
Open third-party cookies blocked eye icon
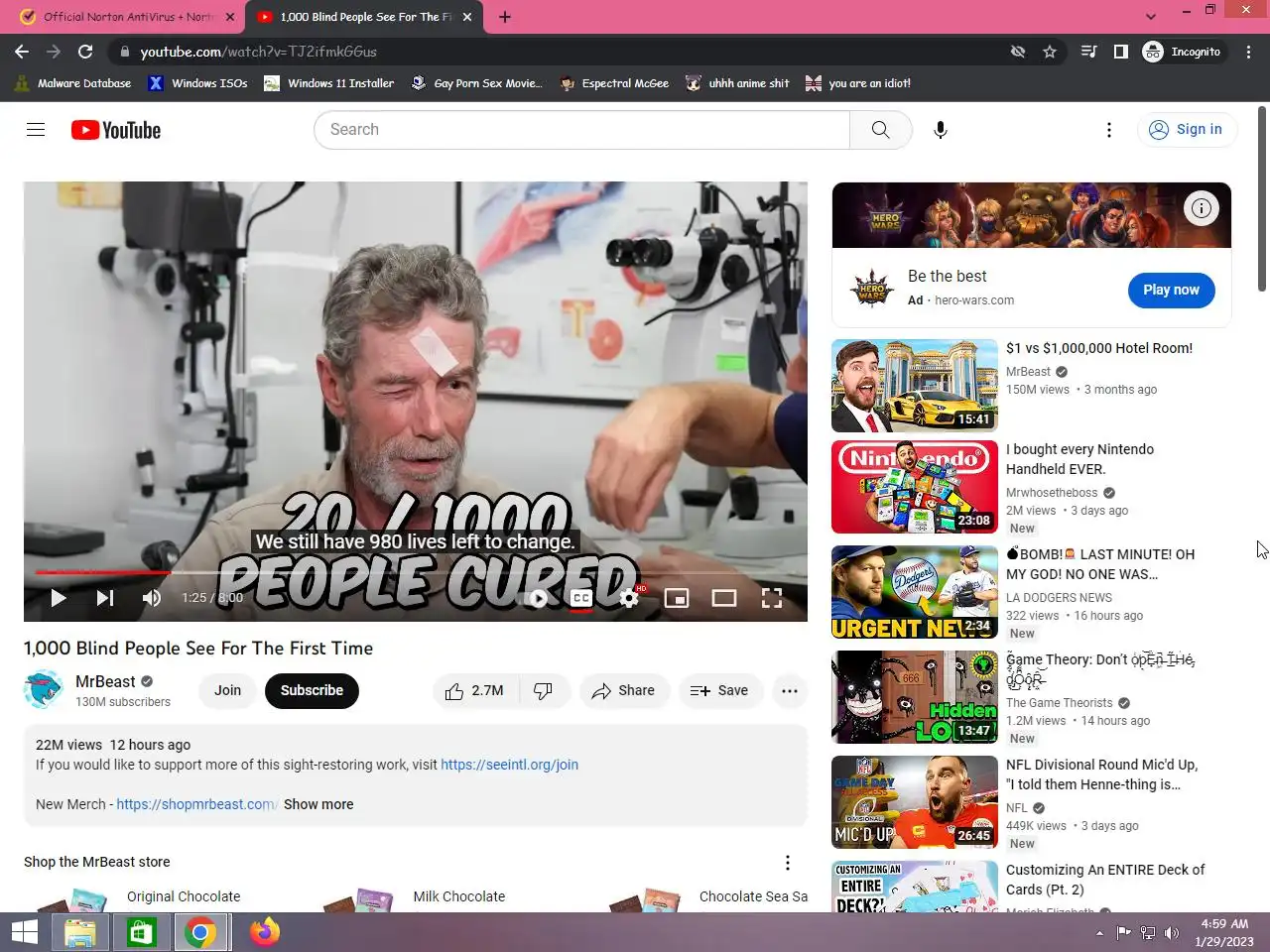[1018, 52]
